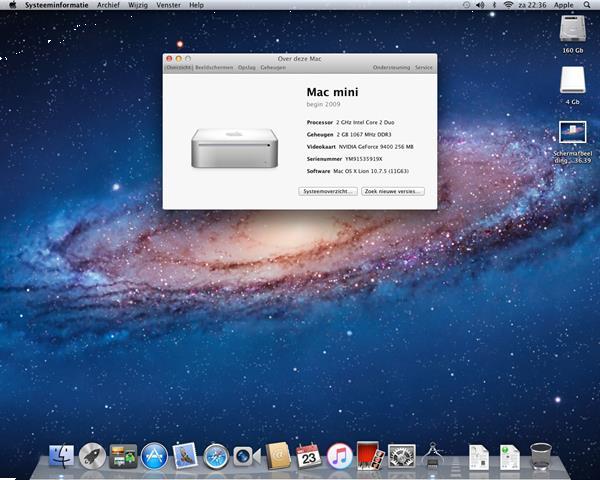The height and width of the screenshot is (480, 600).
Task: Open Photo Booth in the dock
Action: [x=370, y=456]
